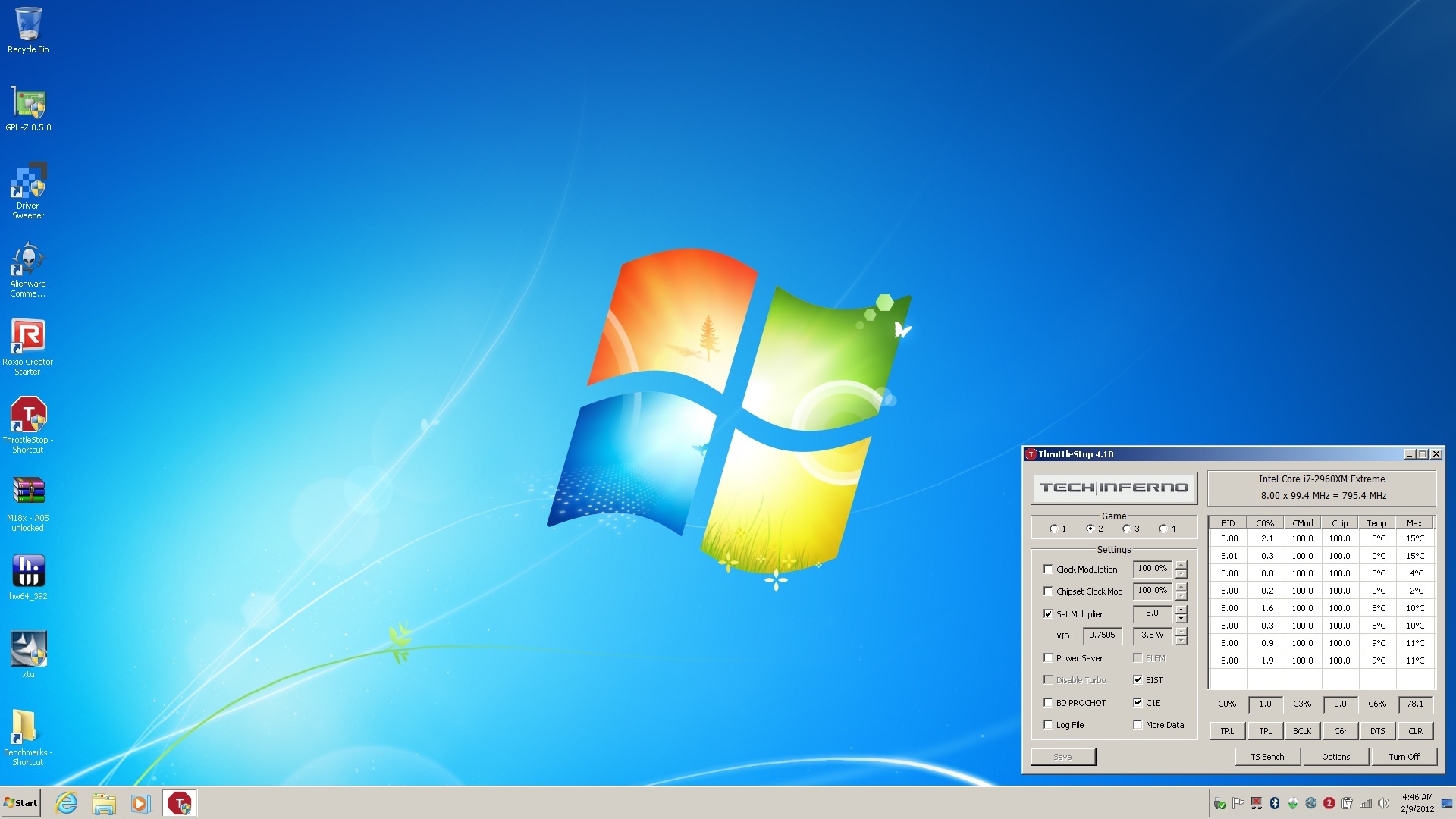Screen dimensions: 1456x819
Task: Uncheck the Set Multiplier checkbox
Action: 1048,613
